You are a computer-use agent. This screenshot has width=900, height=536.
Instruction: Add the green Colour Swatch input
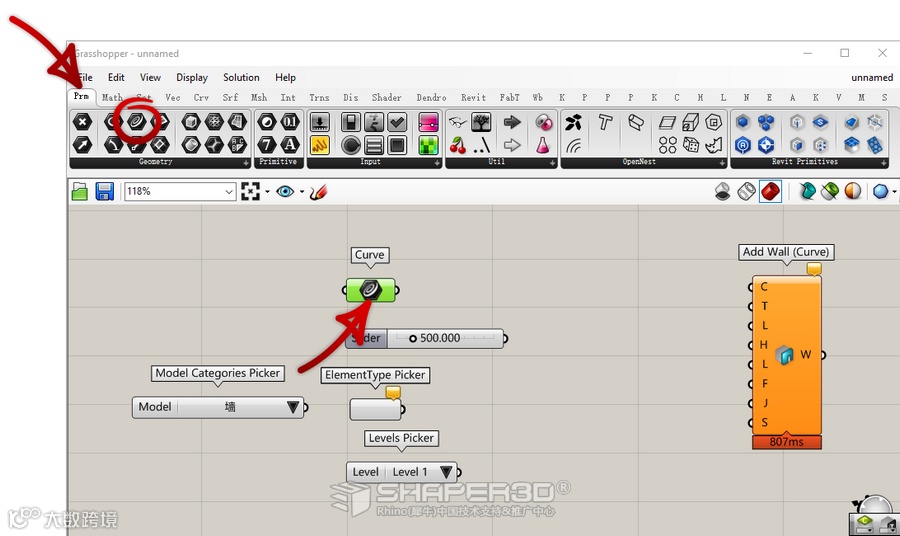[428, 145]
